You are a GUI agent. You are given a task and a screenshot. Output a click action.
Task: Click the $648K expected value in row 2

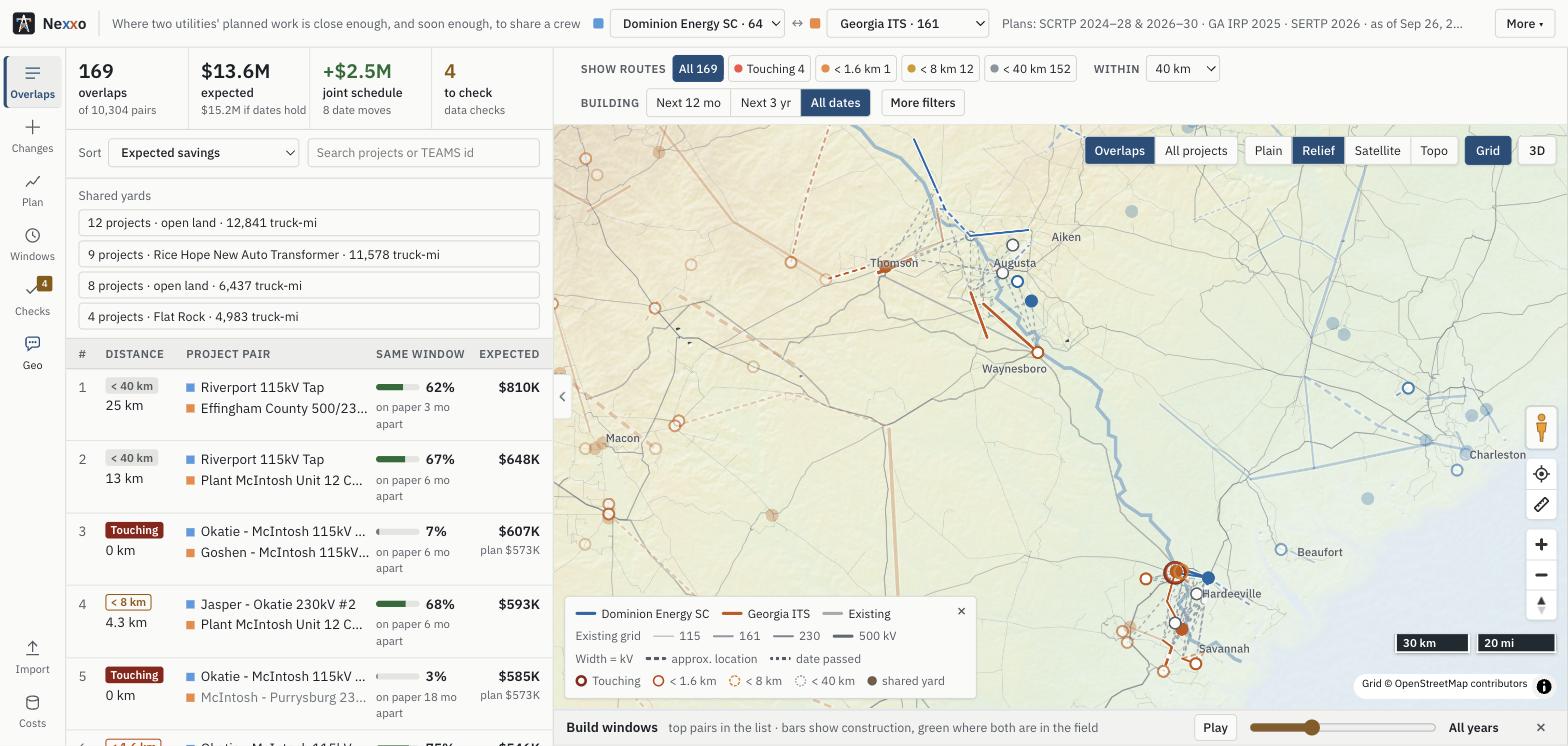[x=519, y=460]
